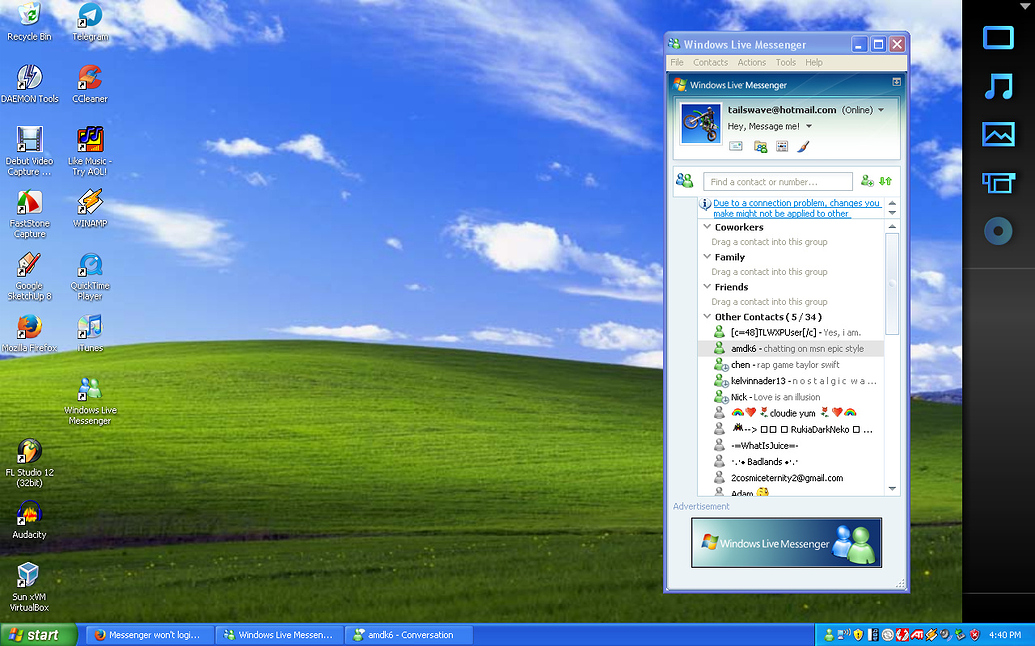
Task: Click the paintbrush color scheme icon
Action: click(x=803, y=146)
